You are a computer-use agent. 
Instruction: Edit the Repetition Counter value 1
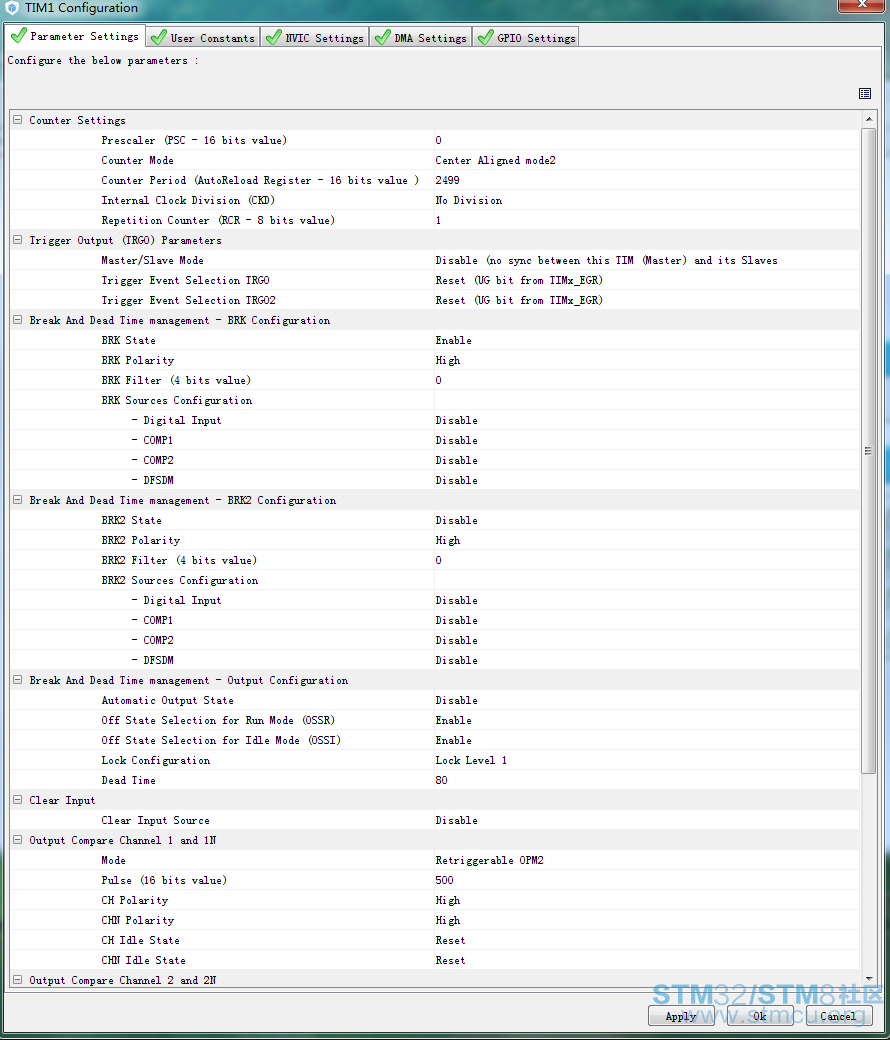pos(647,220)
